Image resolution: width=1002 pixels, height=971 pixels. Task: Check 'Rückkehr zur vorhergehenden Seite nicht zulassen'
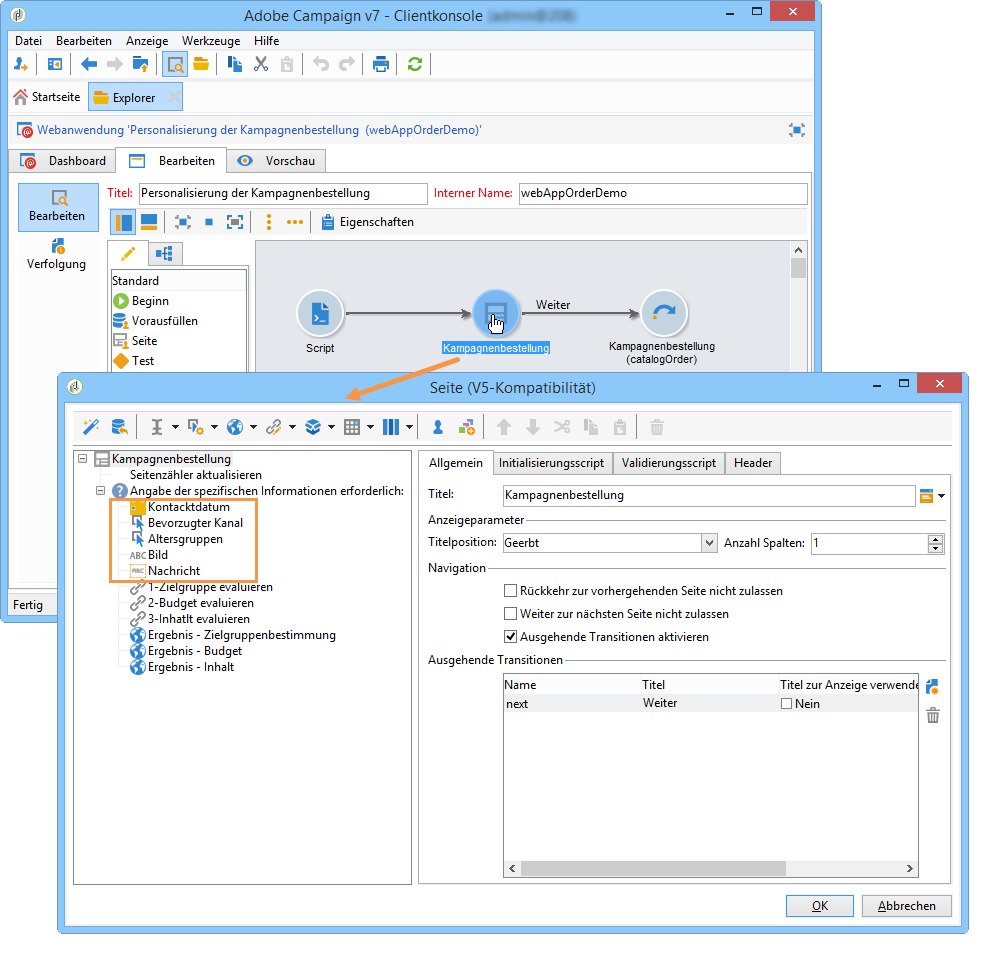tap(510, 591)
